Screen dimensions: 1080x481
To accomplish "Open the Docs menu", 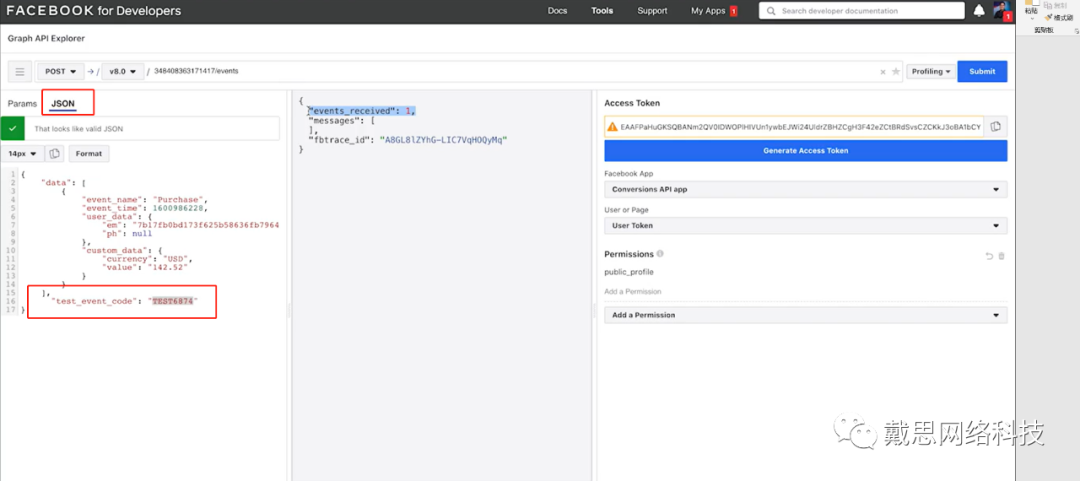I will point(557,11).
